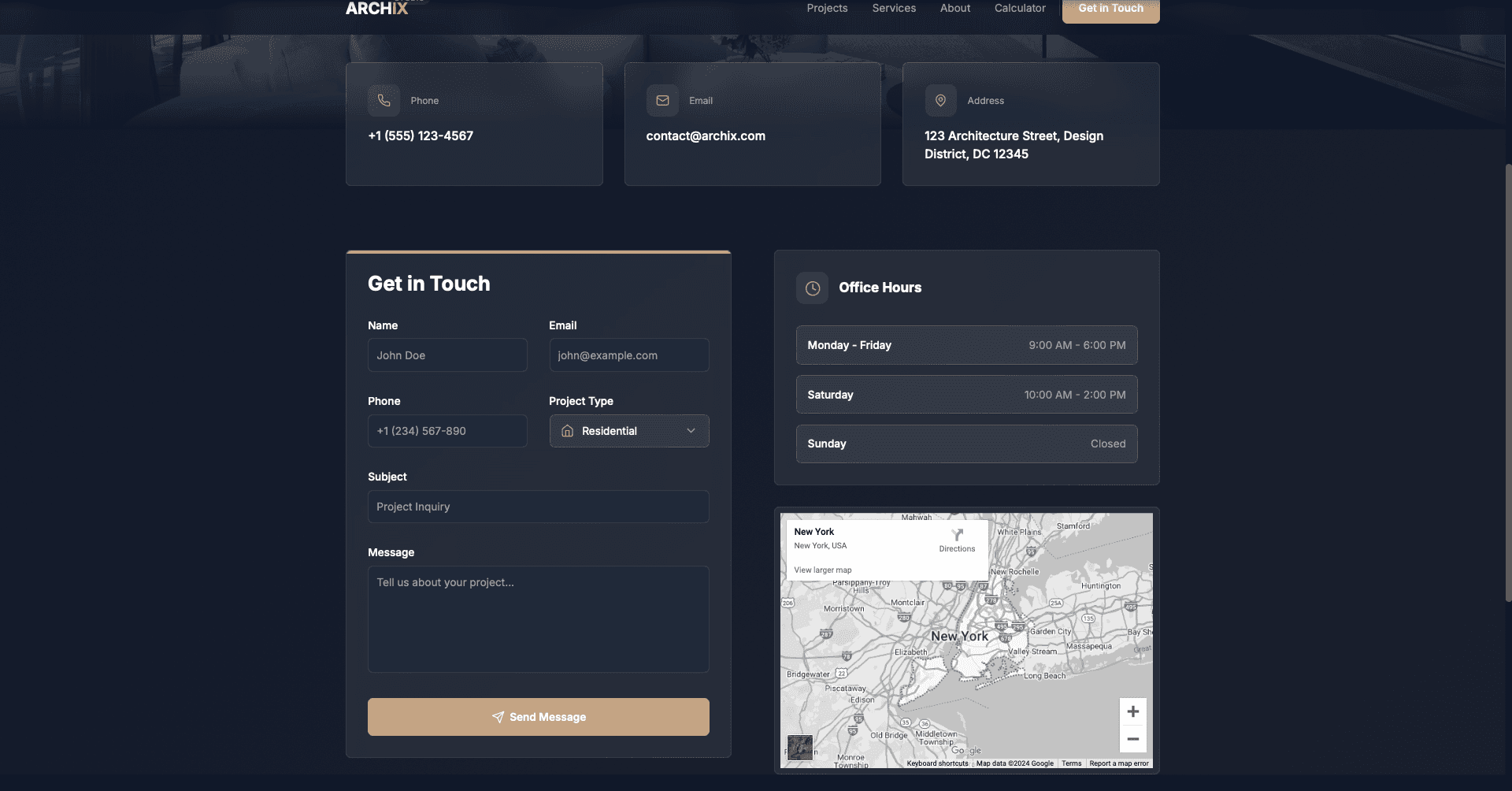Screen dimensions: 1512x791
Task: Click the phone handset icon
Action: [x=384, y=101]
